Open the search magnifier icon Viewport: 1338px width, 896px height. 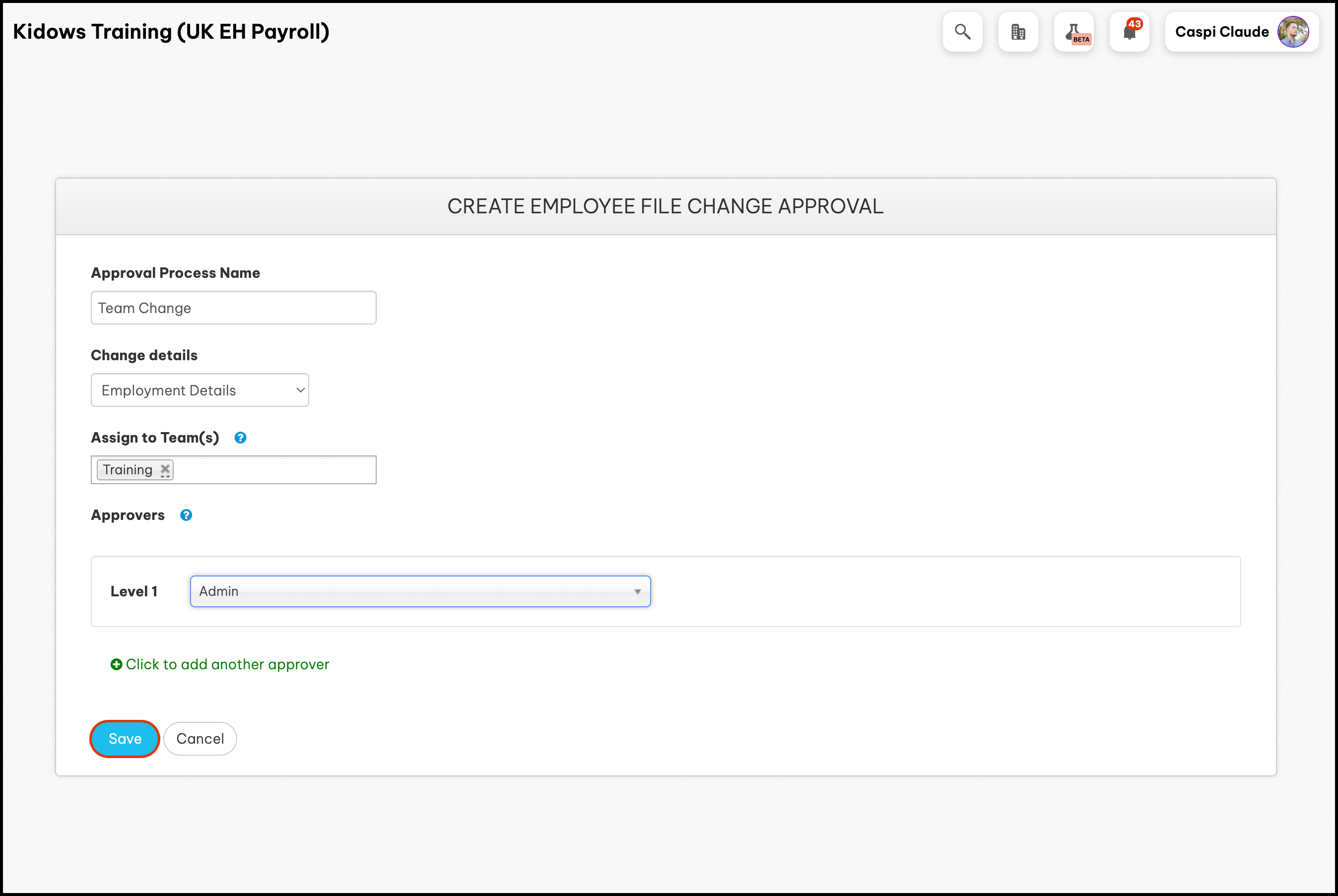point(962,32)
